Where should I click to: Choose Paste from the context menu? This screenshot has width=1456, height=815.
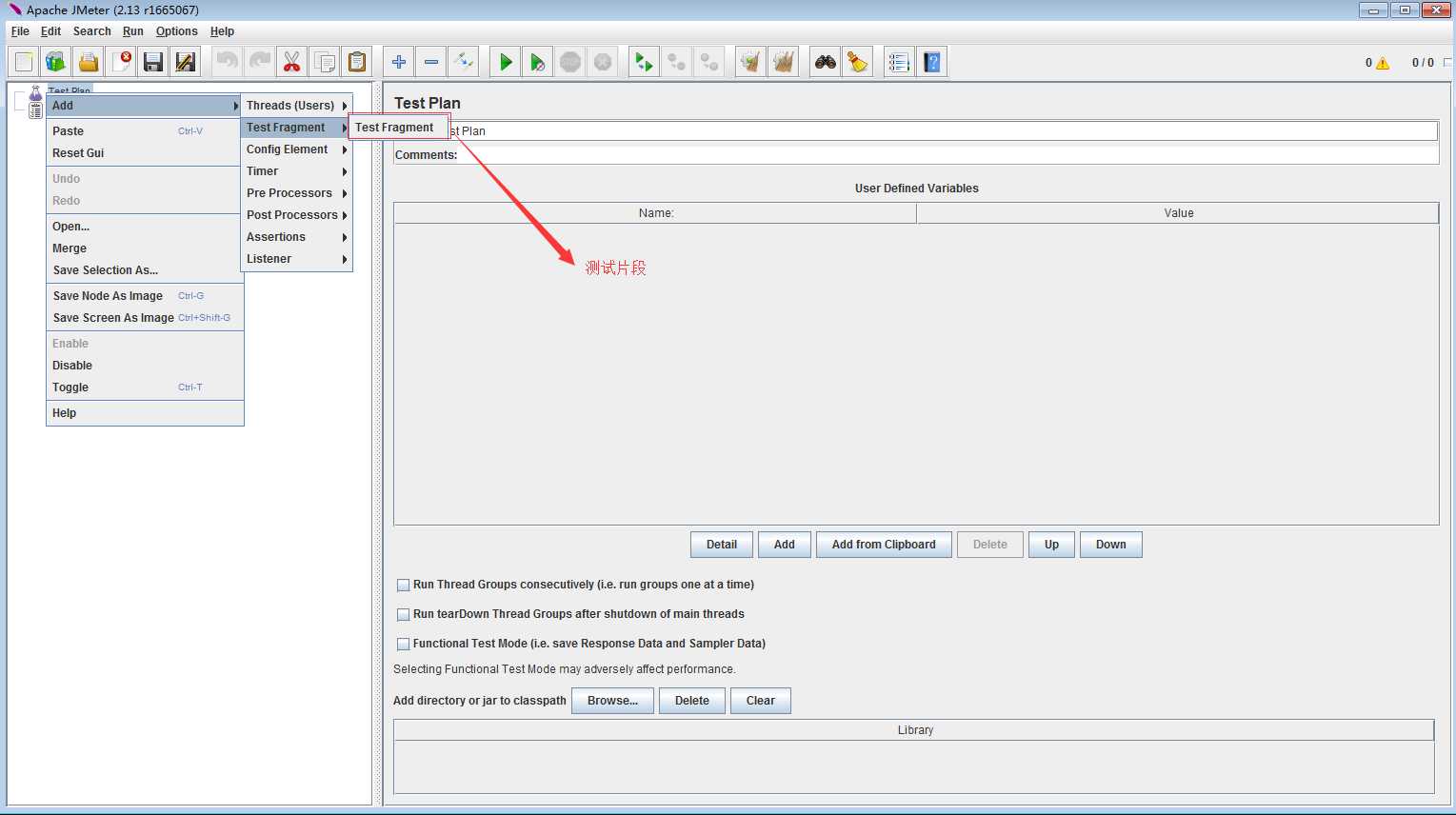145,131
